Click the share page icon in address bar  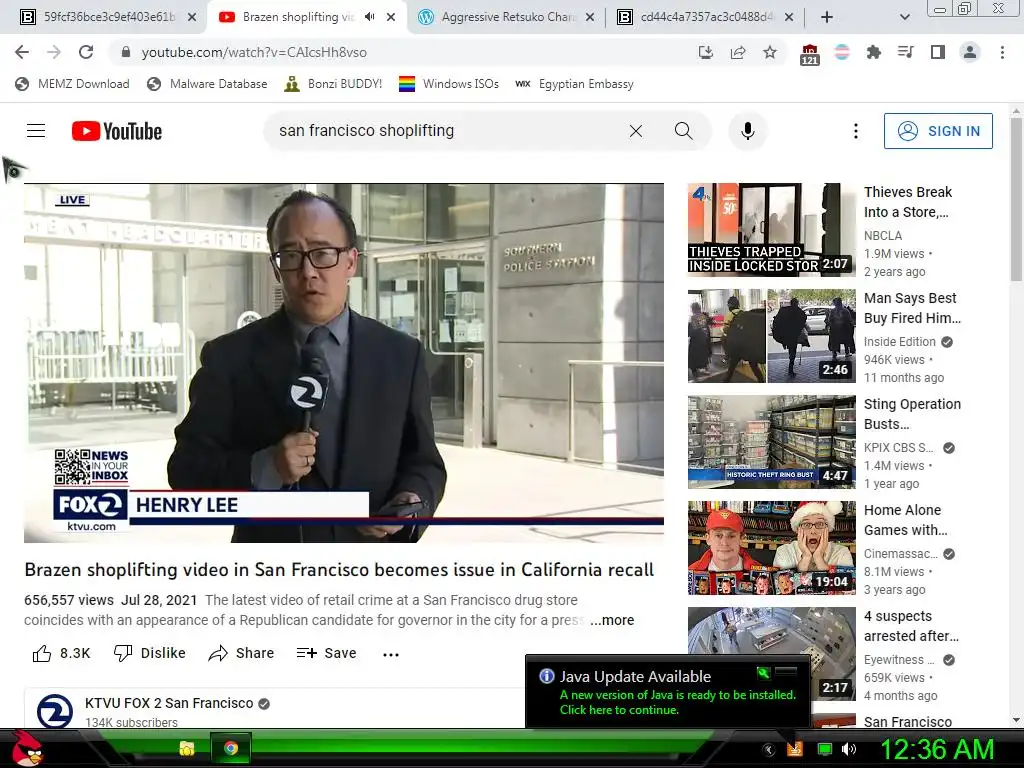point(738,52)
